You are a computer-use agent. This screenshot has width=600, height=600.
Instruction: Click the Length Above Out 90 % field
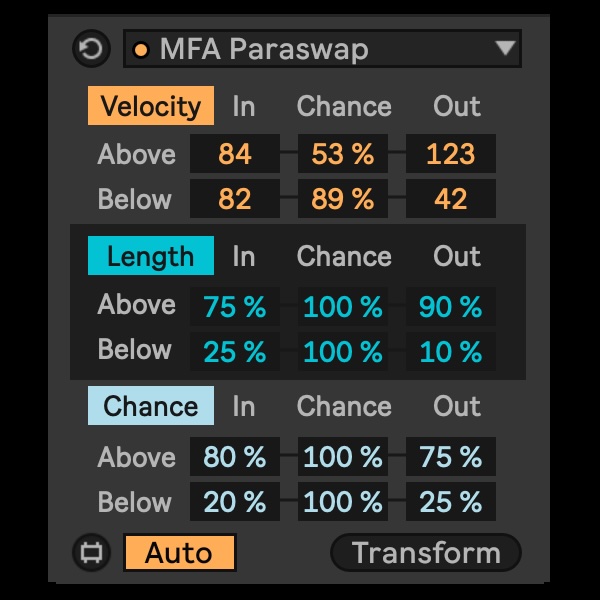coord(450,307)
